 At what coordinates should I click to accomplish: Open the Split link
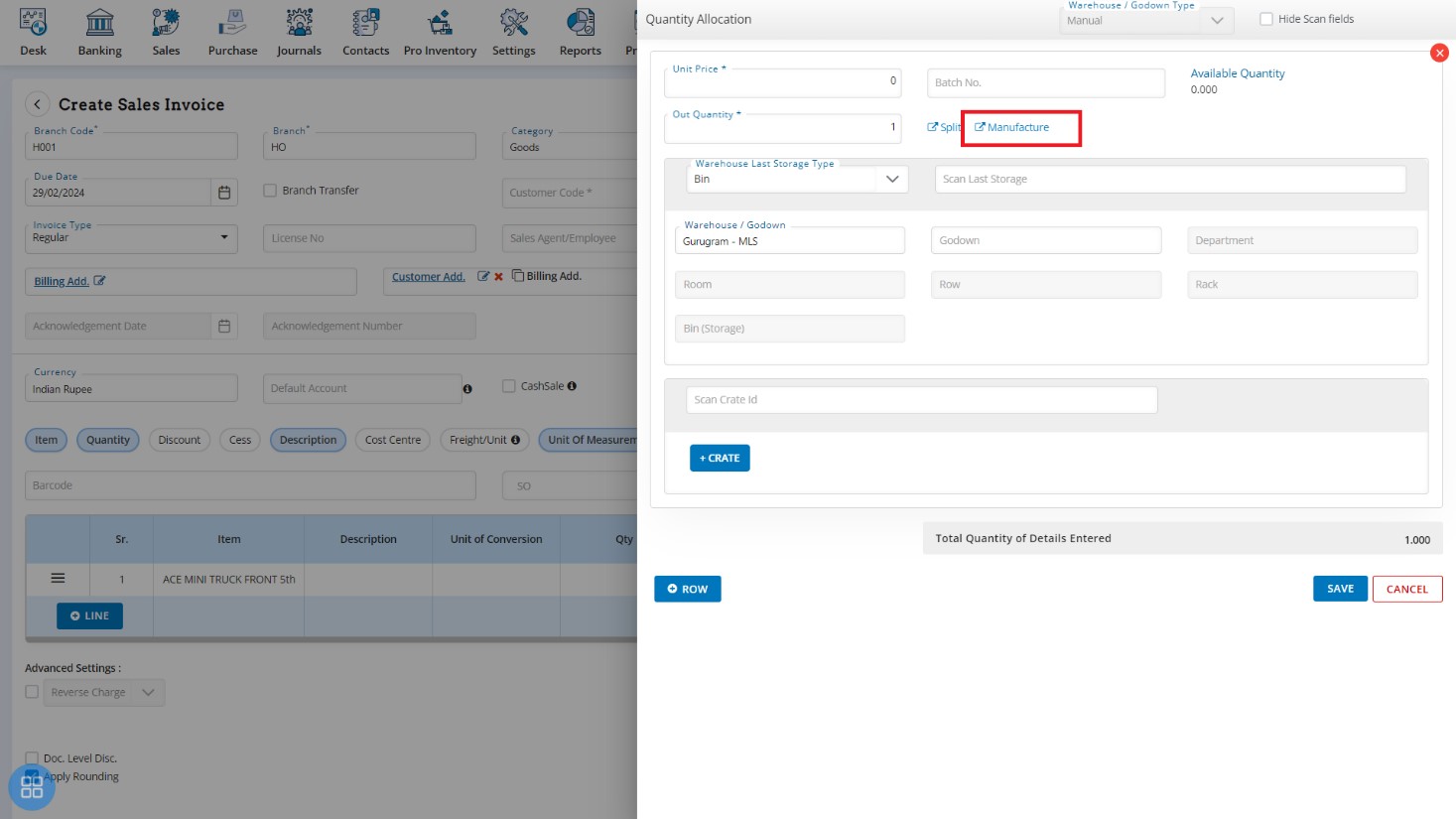tap(944, 127)
